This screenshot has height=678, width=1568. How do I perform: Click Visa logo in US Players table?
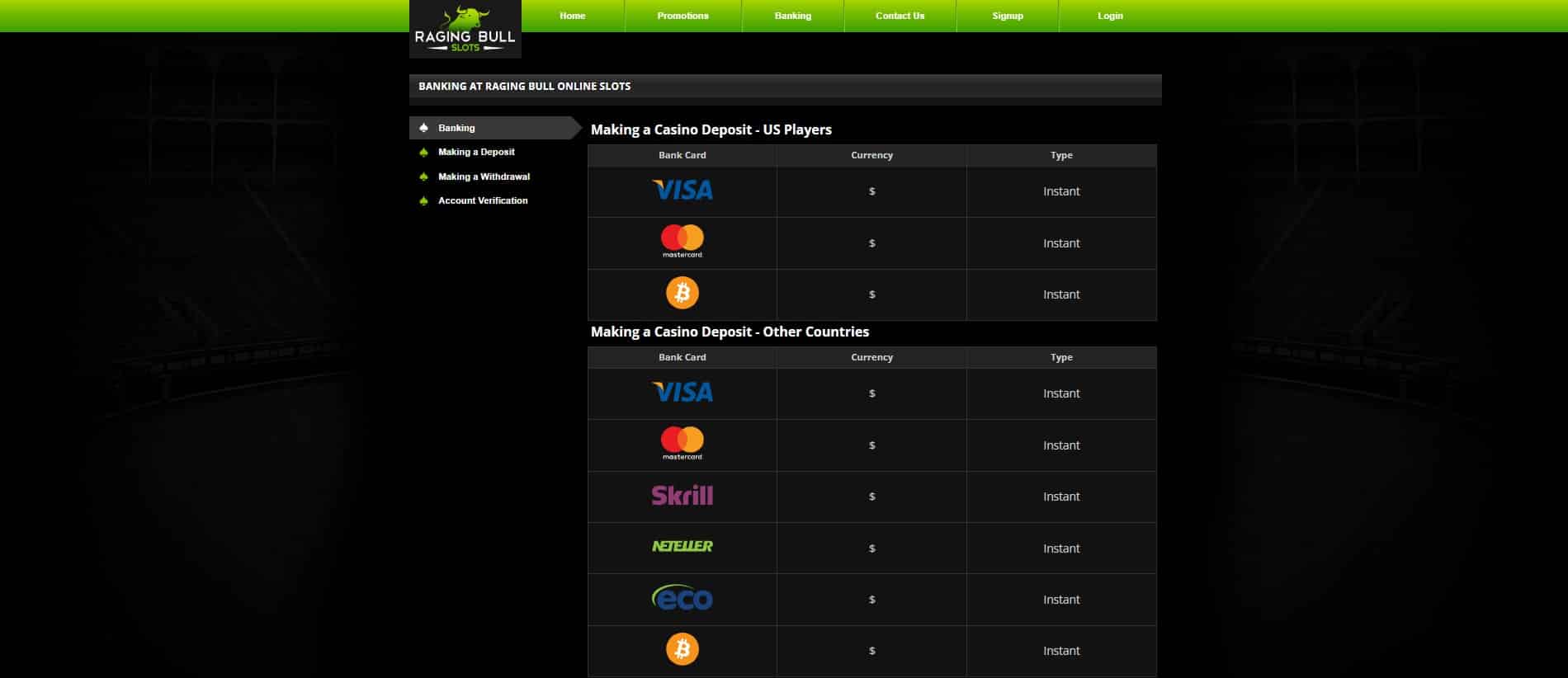click(x=682, y=191)
